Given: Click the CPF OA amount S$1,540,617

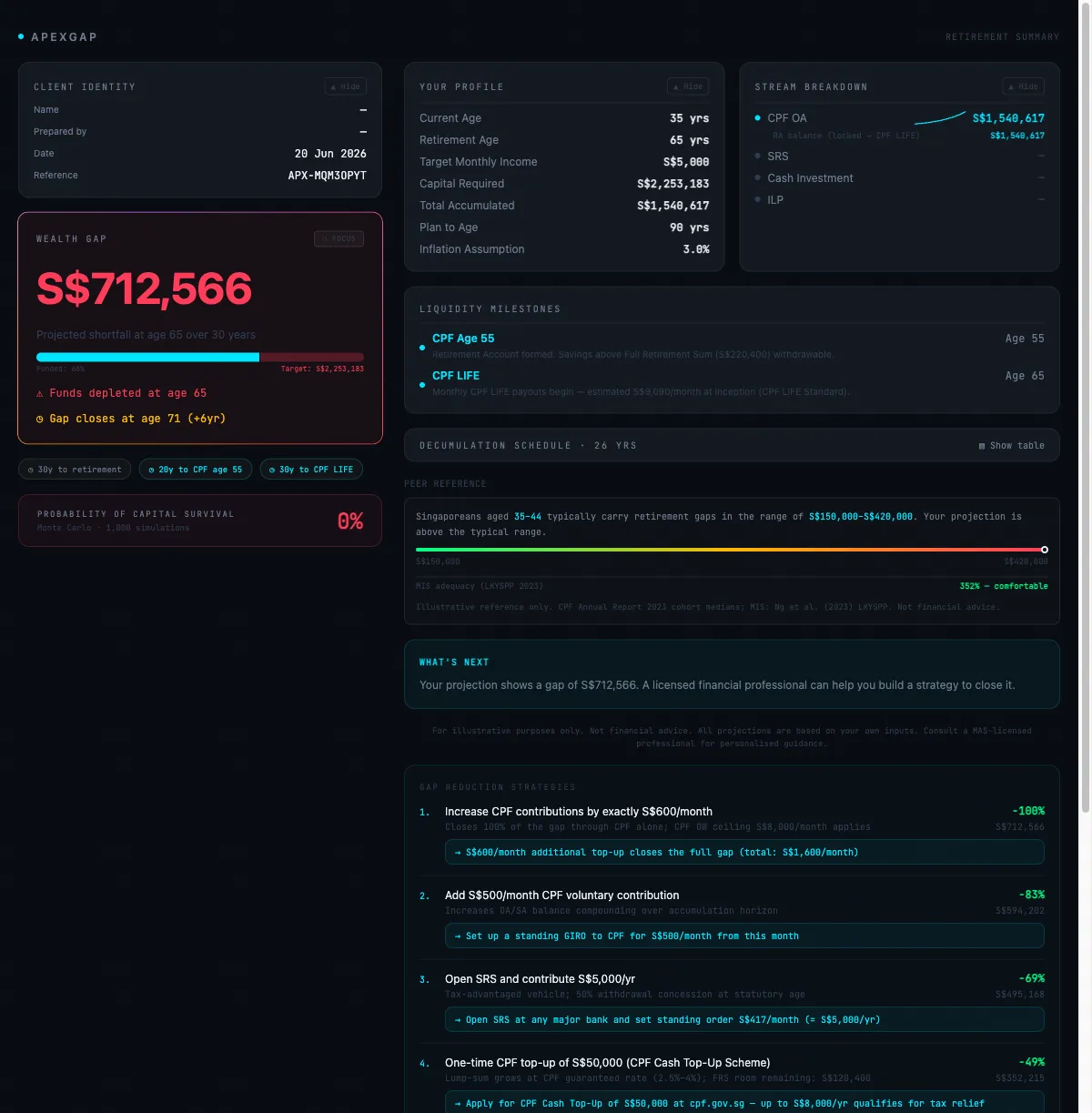Looking at the screenshot, I should pos(1008,118).
